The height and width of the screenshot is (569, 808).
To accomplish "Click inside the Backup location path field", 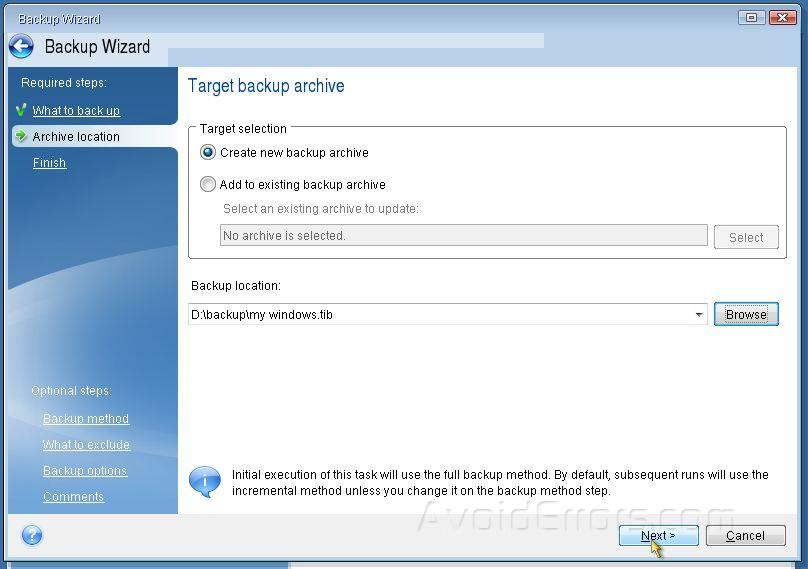I will pos(440,315).
